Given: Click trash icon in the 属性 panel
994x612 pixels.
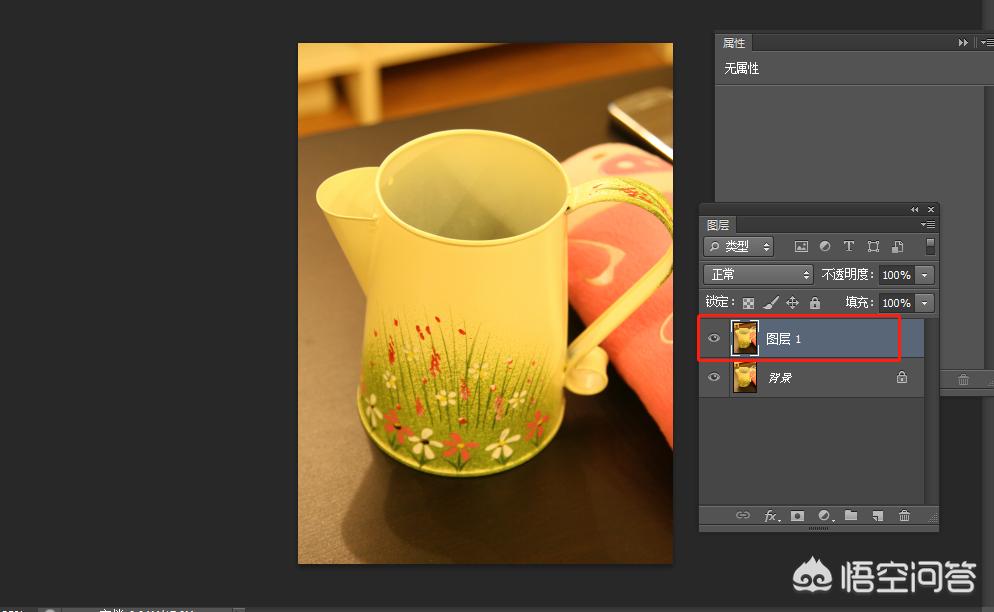Looking at the screenshot, I should pyautogui.click(x=963, y=380).
